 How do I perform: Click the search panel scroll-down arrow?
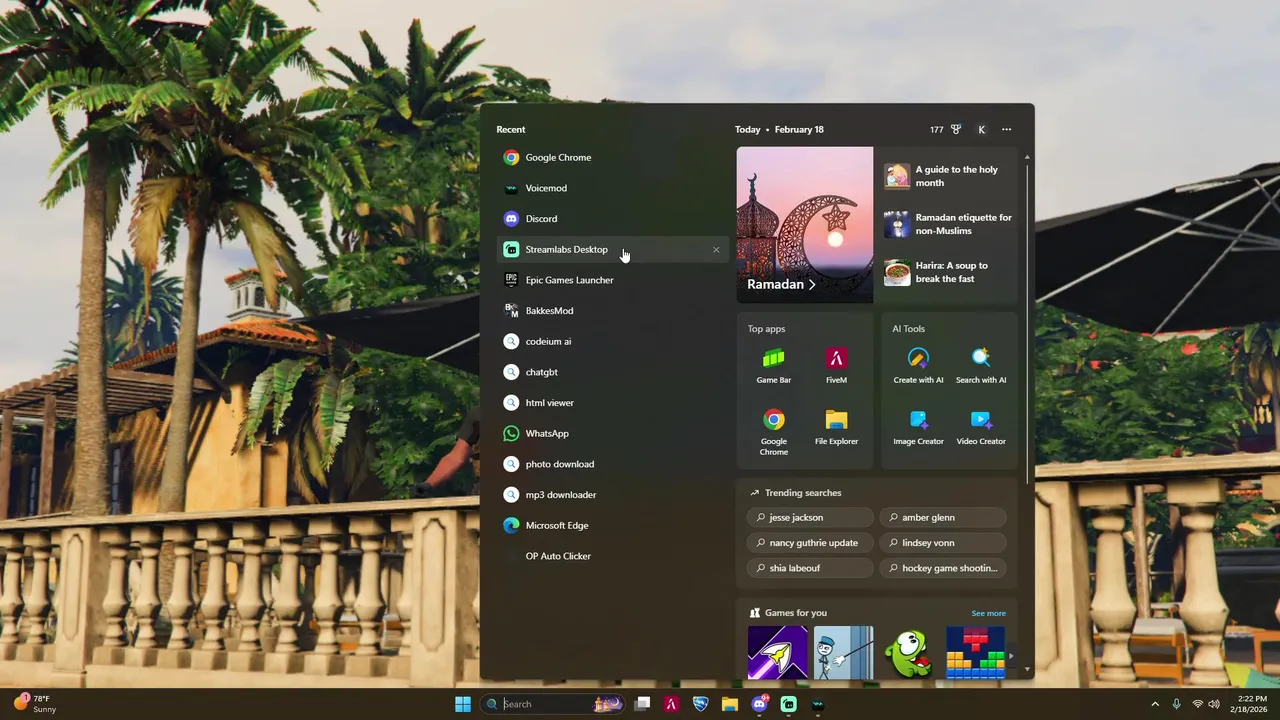1027,669
